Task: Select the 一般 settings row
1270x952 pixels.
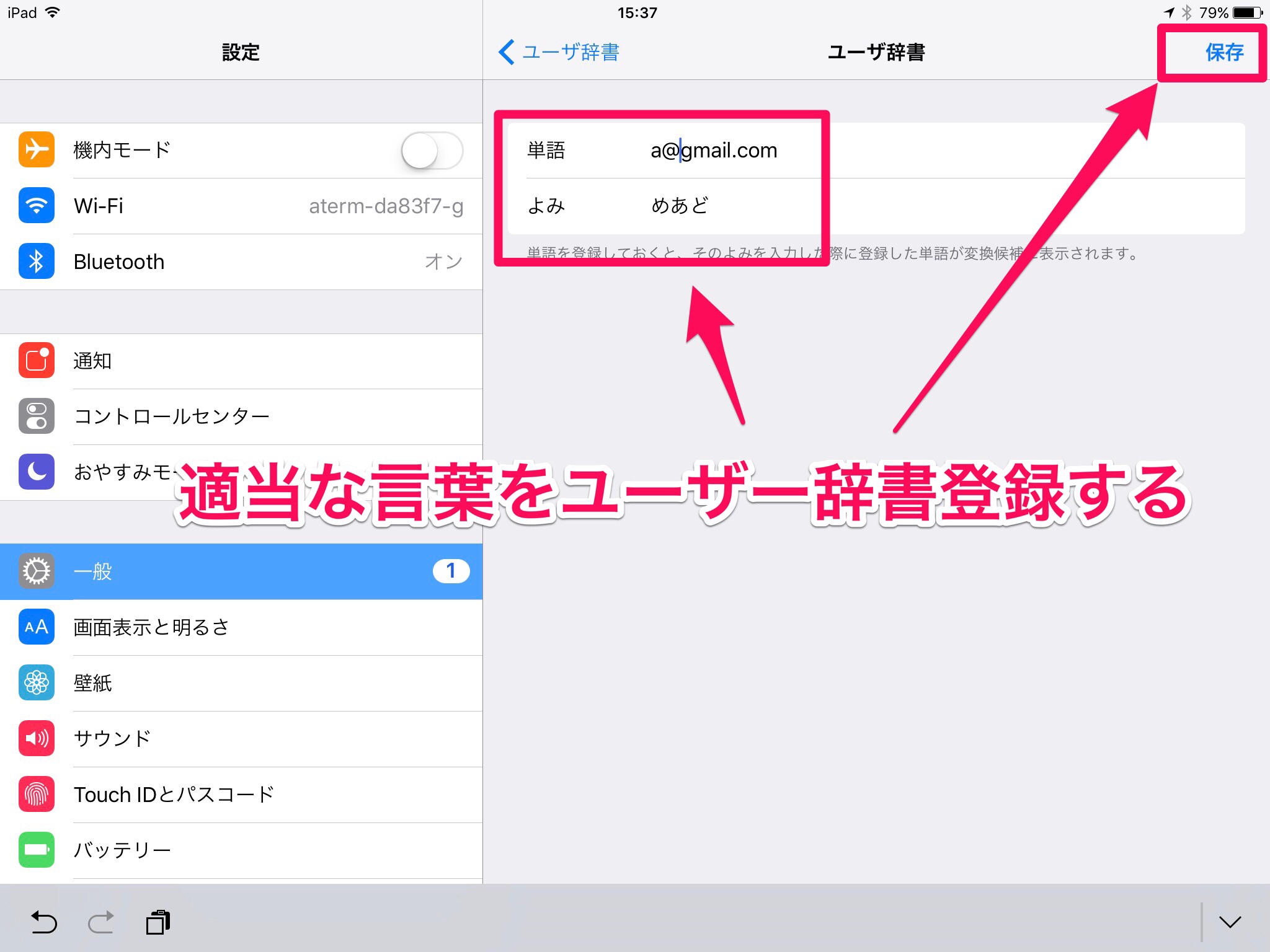Action: click(241, 571)
